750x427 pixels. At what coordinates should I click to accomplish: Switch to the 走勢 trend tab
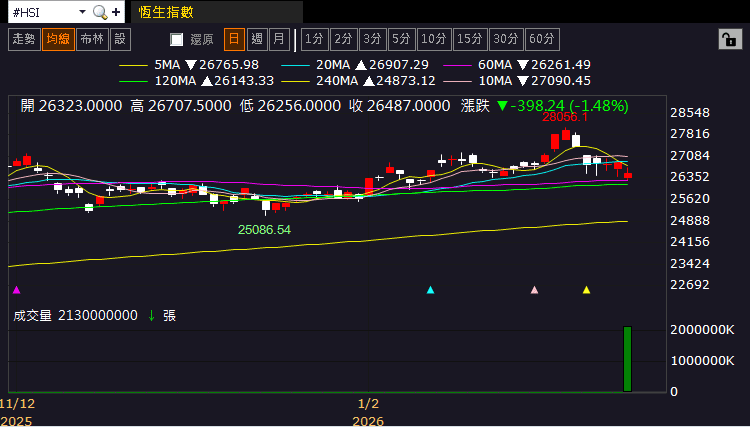click(x=23, y=39)
